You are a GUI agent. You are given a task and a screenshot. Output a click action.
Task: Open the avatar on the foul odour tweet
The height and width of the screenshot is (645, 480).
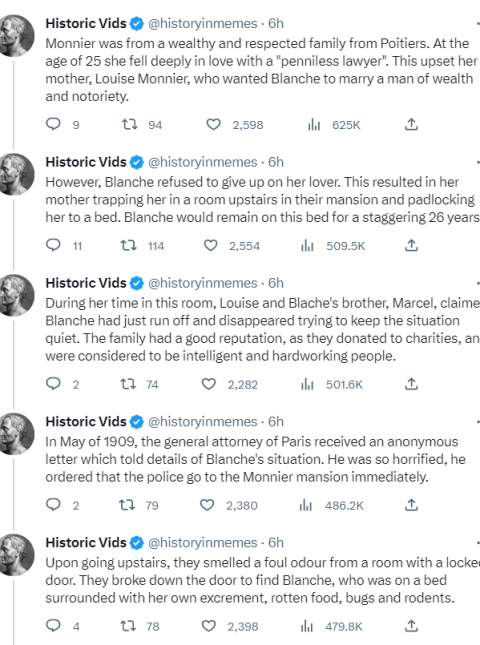click(15, 555)
